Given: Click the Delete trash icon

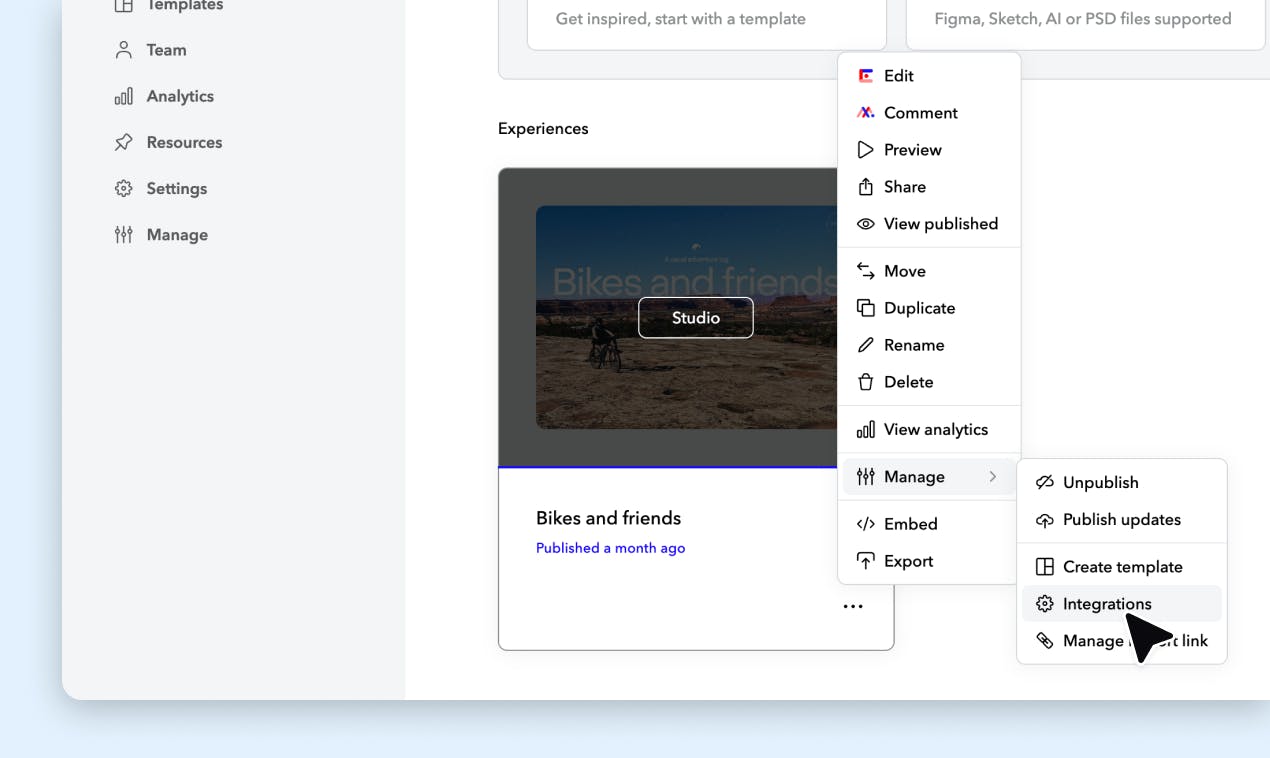Looking at the screenshot, I should click(x=866, y=382).
